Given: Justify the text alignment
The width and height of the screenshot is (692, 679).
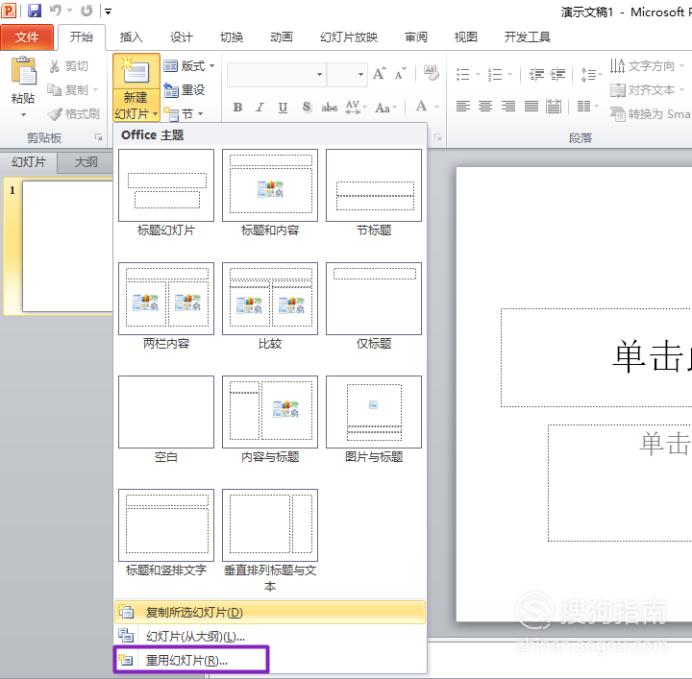Looking at the screenshot, I should click(531, 106).
